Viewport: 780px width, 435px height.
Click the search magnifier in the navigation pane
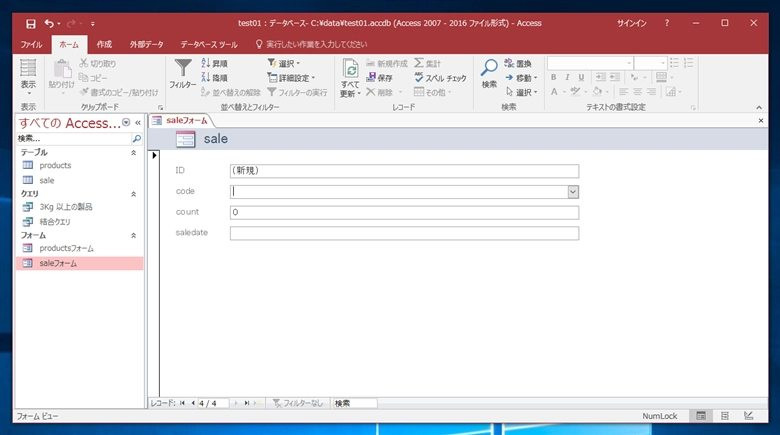(137, 138)
